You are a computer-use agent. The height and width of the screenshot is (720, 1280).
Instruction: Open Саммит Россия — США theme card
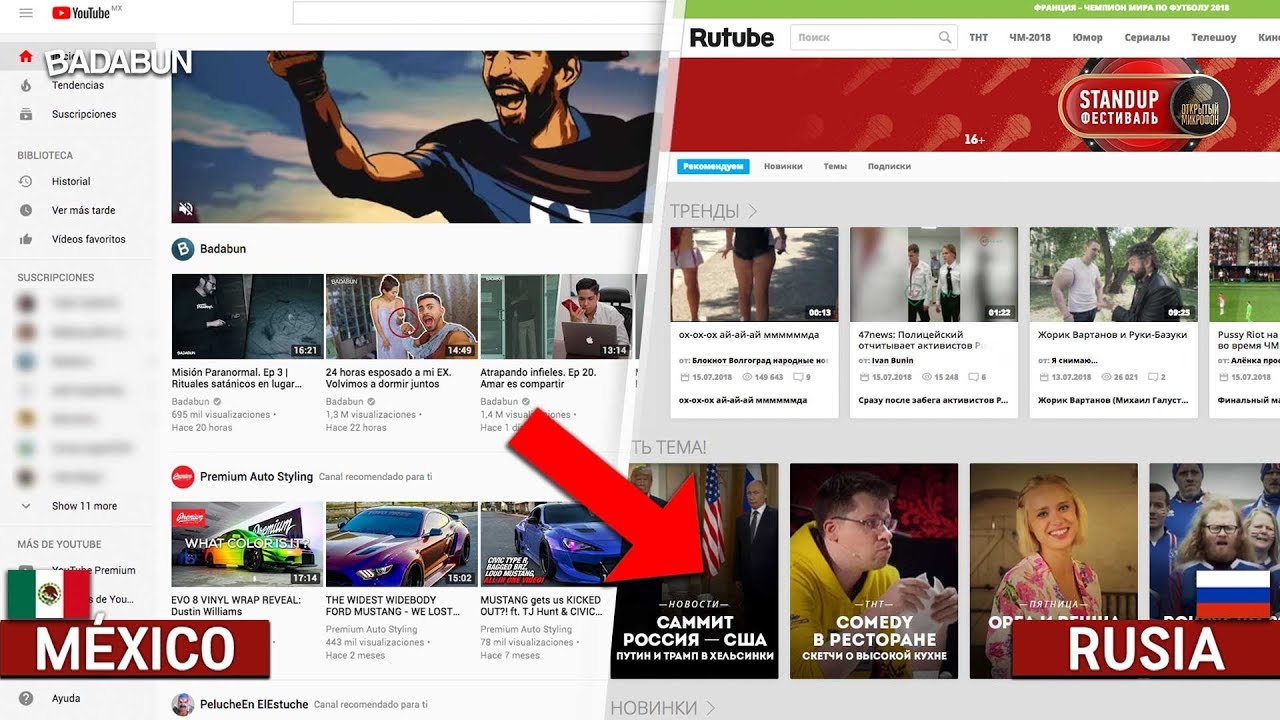coord(694,571)
